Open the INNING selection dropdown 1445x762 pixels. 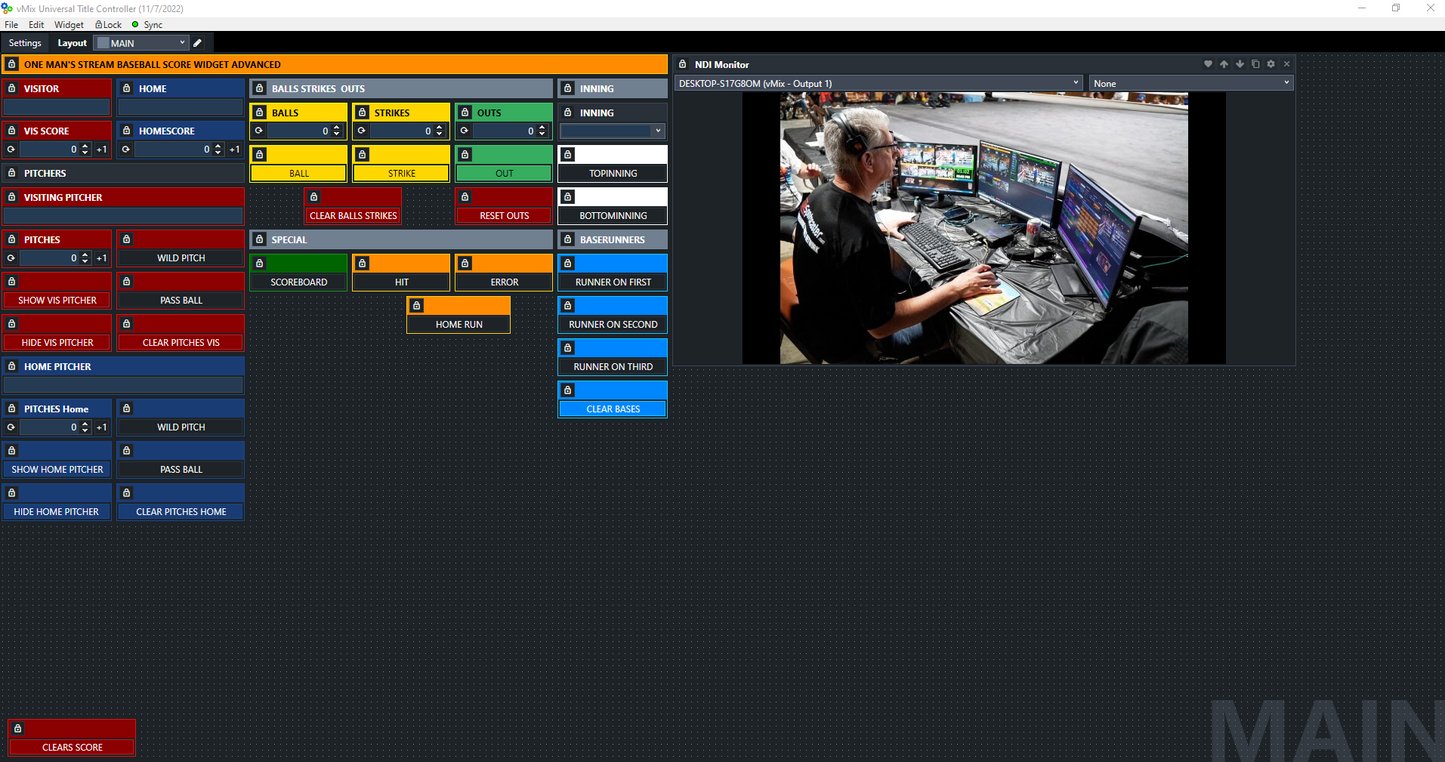(657, 130)
